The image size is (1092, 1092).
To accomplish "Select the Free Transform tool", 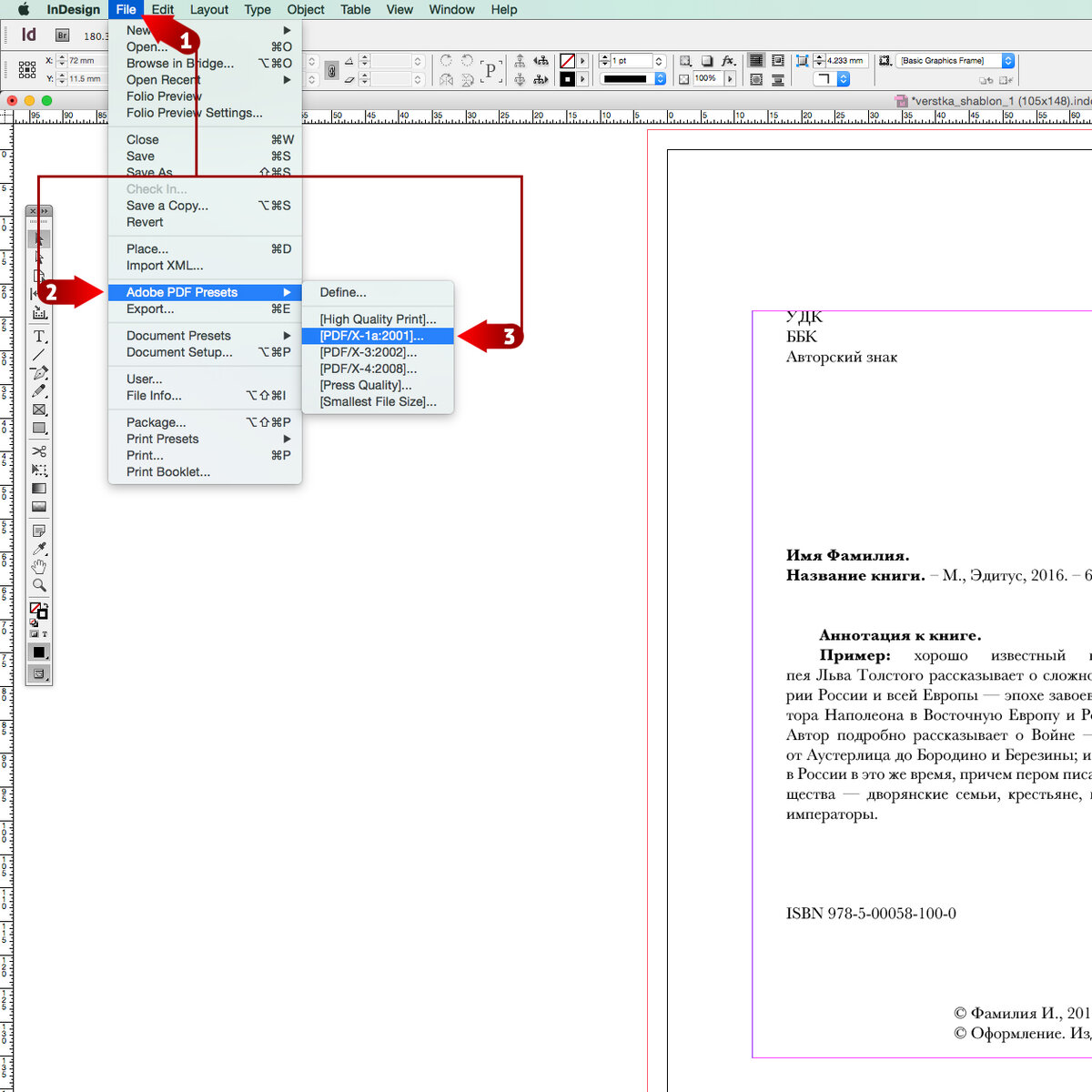I will point(39,470).
